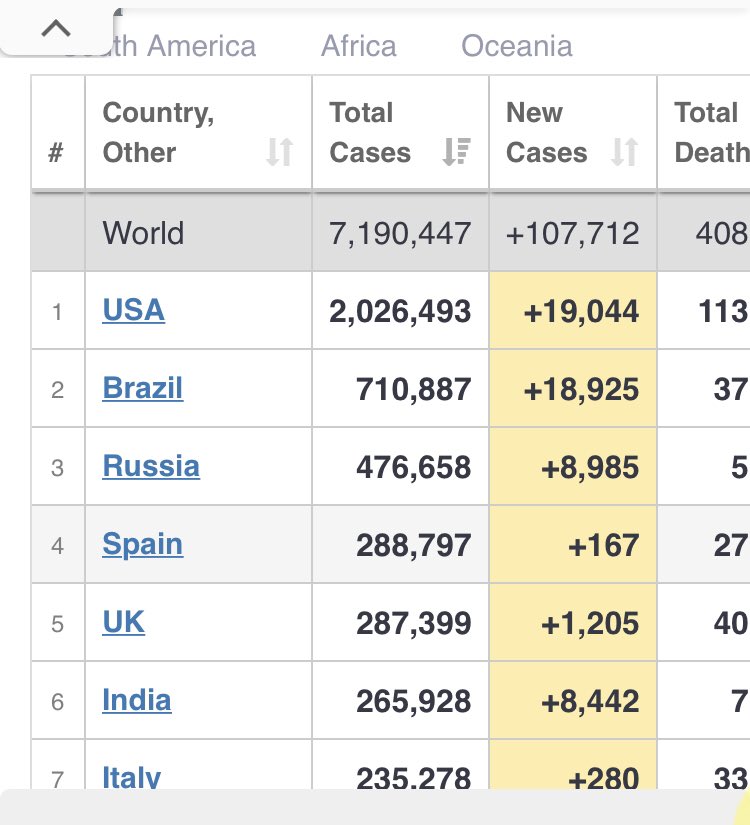750x825 pixels.
Task: Collapse panel using the up chevron button
Action: coord(56,28)
